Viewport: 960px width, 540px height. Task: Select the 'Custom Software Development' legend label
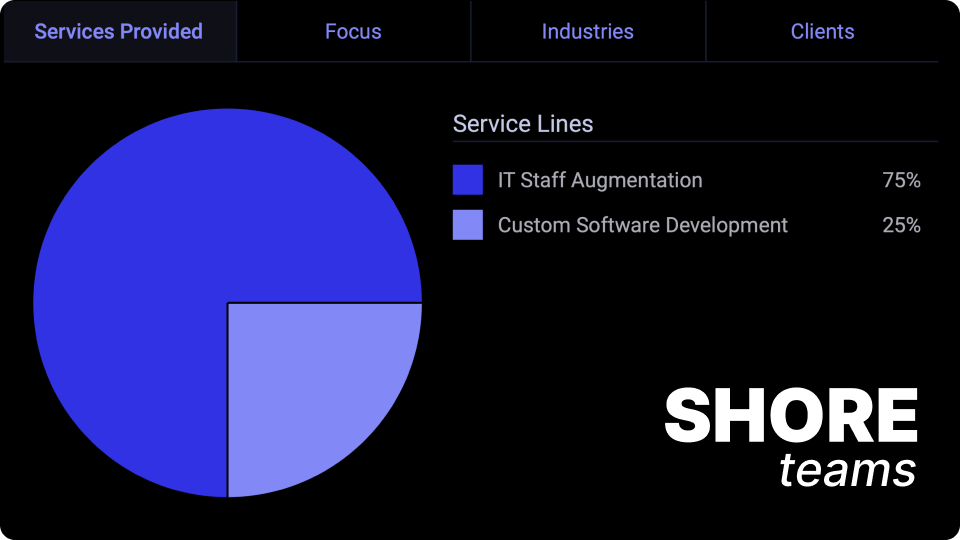coord(642,225)
